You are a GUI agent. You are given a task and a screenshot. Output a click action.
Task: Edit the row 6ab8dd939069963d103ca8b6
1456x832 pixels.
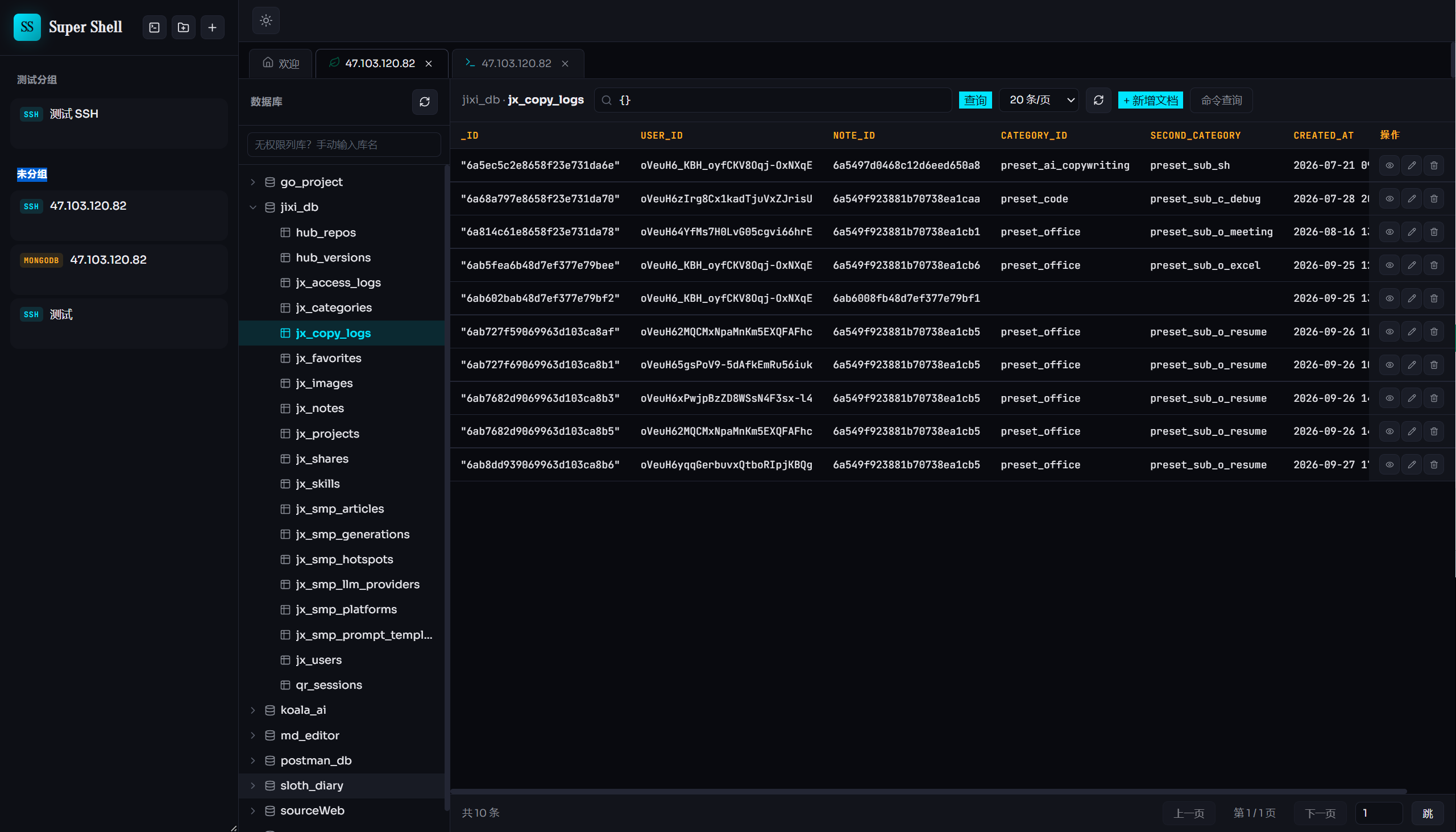pos(1412,464)
